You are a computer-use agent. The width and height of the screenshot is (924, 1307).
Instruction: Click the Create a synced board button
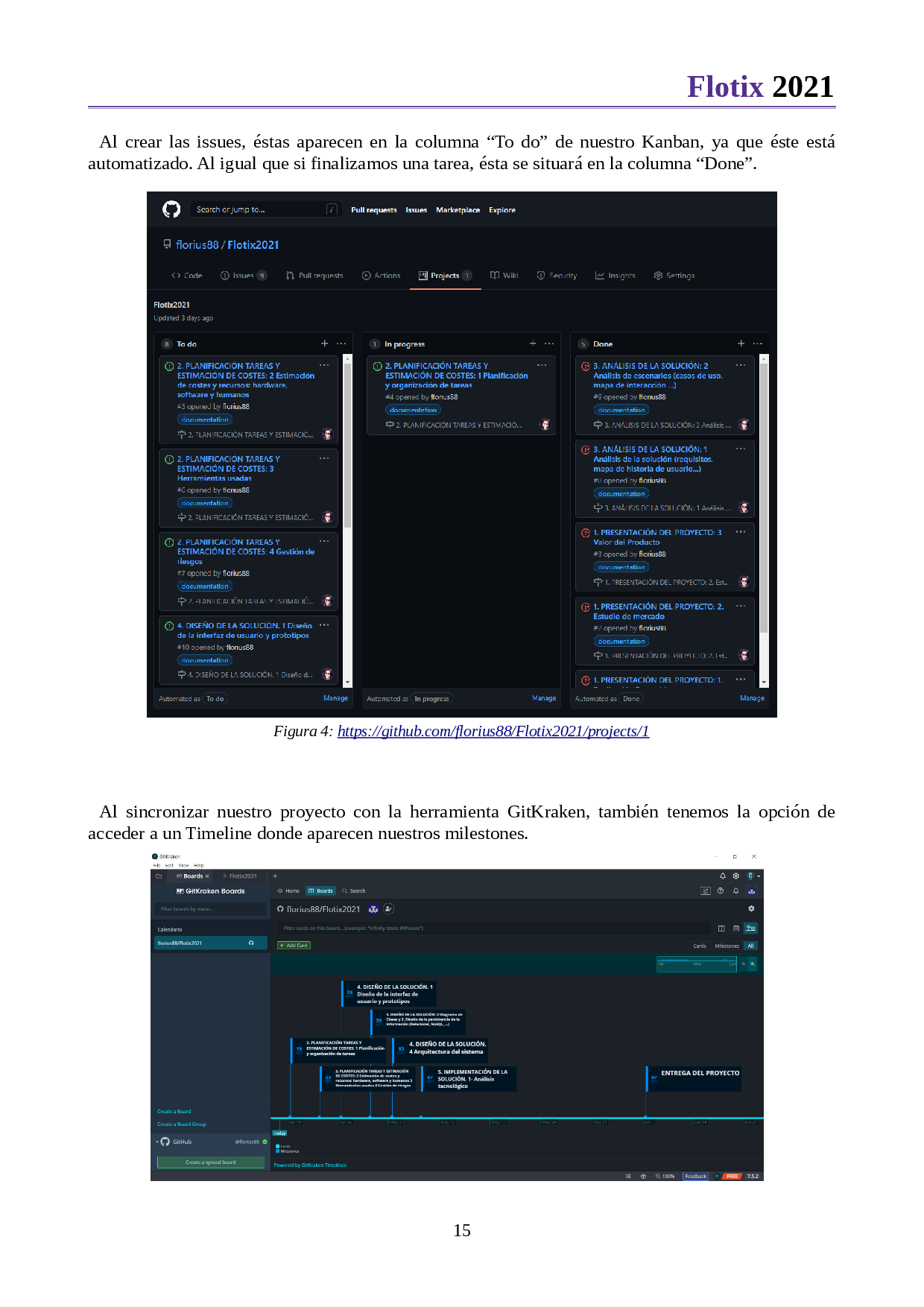(211, 1162)
